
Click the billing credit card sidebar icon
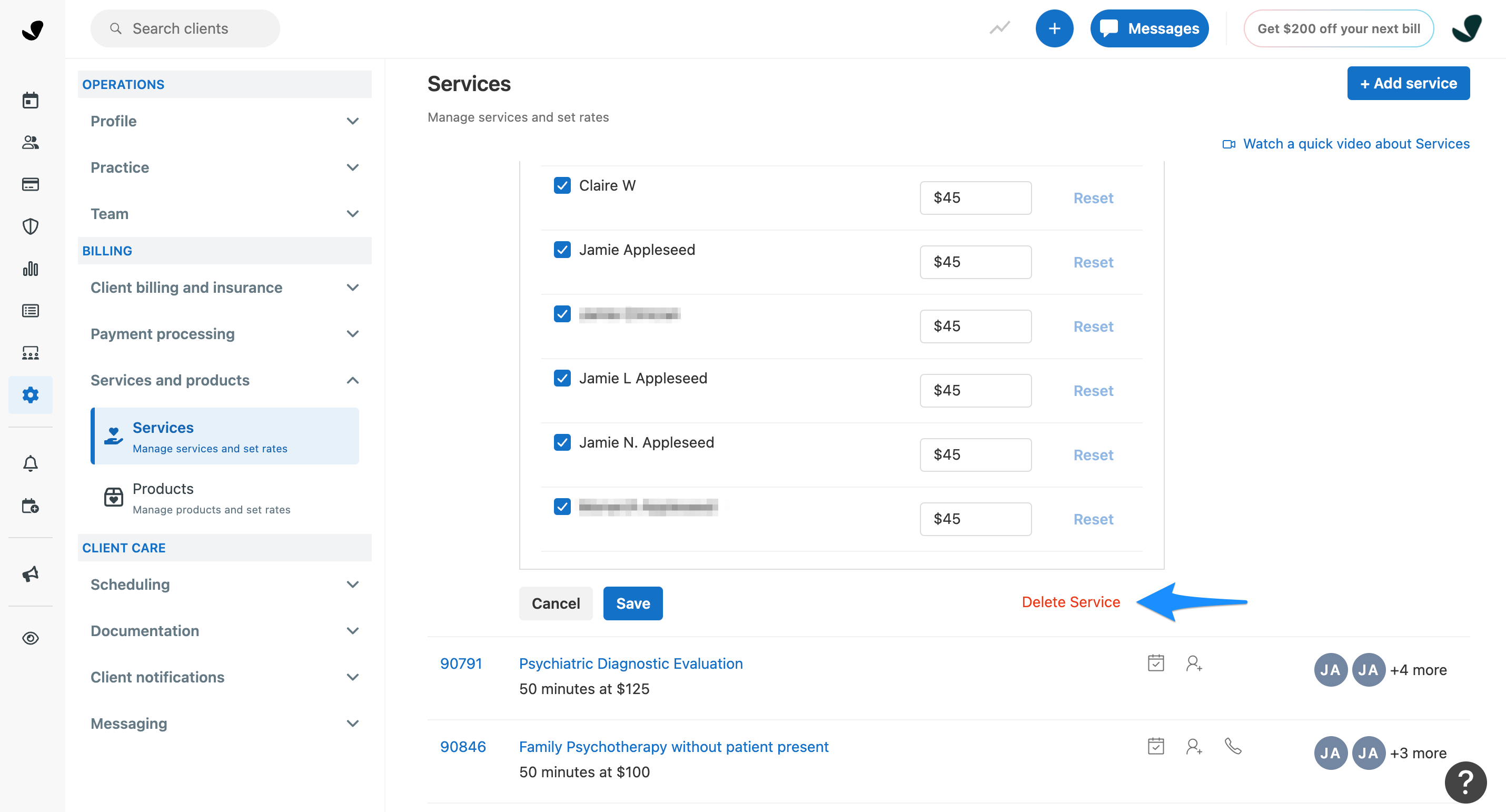click(31, 184)
